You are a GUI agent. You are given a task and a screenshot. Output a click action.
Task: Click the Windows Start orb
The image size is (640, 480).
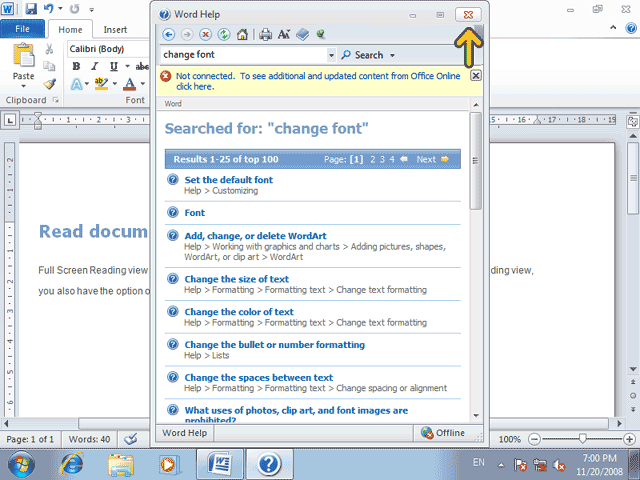click(x=21, y=464)
